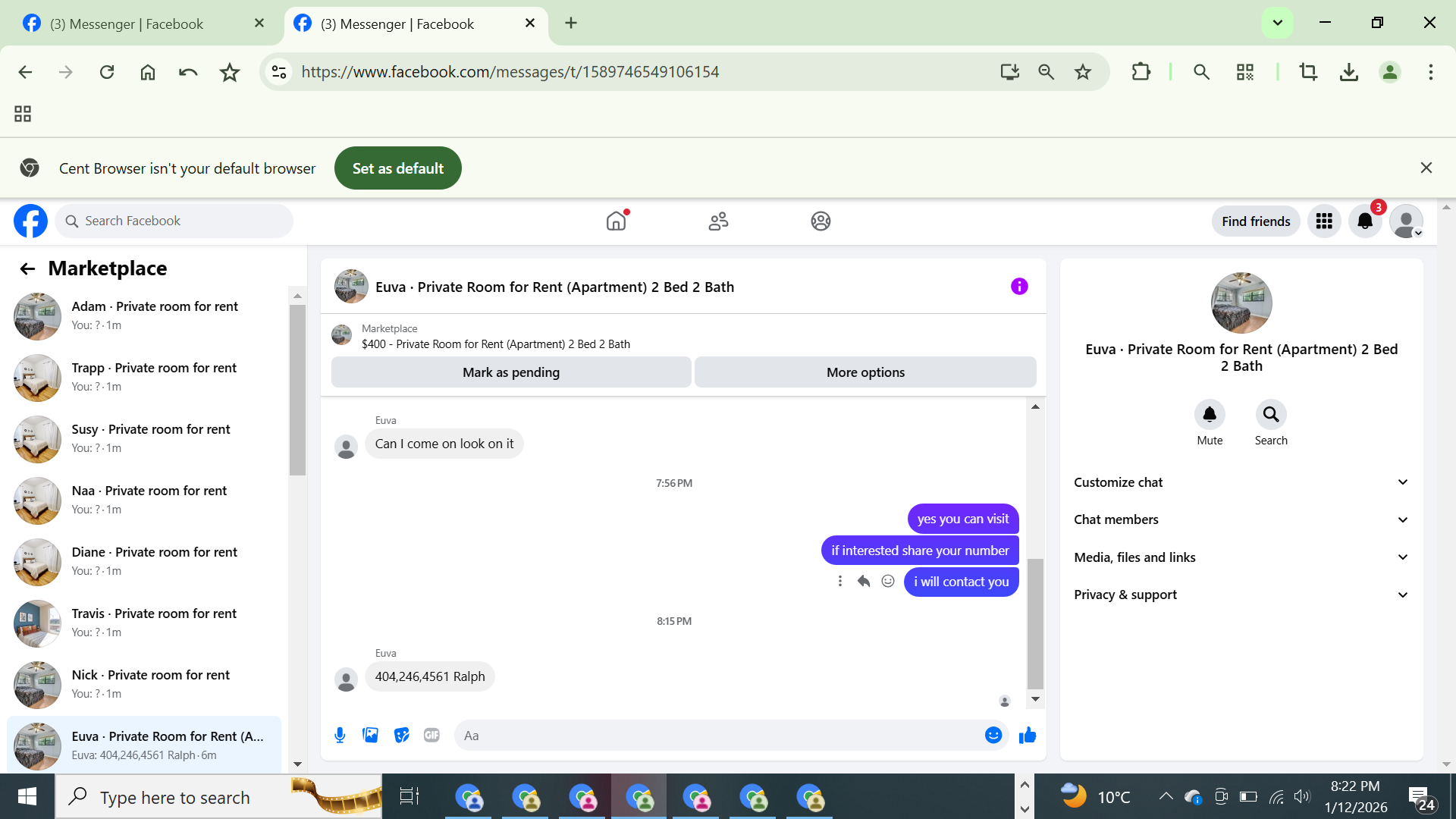Bookmark page with address bar star
This screenshot has width=1456, height=819.
pos(1083,72)
